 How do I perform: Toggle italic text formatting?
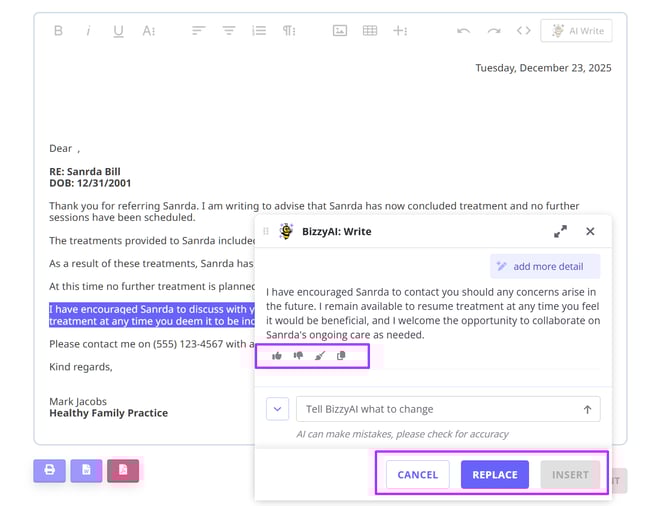pyautogui.click(x=88, y=31)
